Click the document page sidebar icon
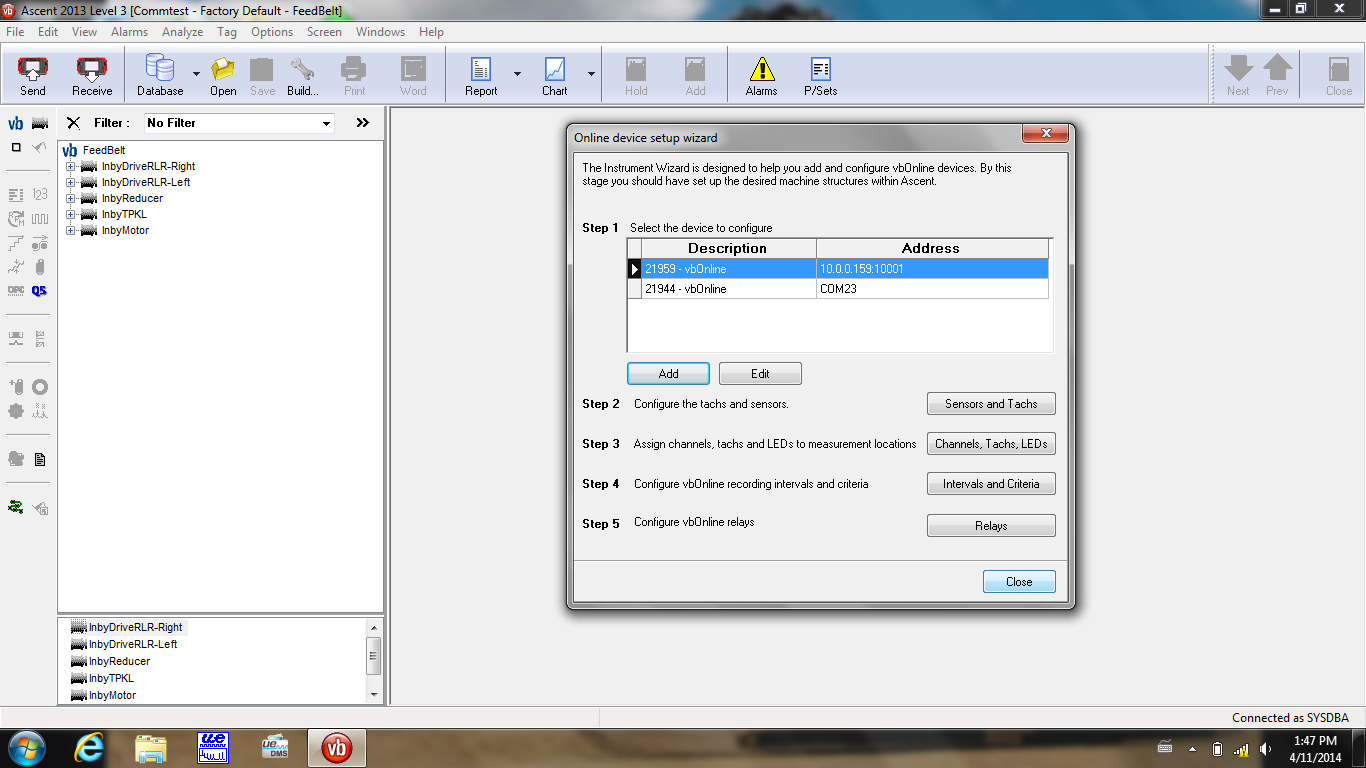1366x768 pixels. (x=40, y=459)
